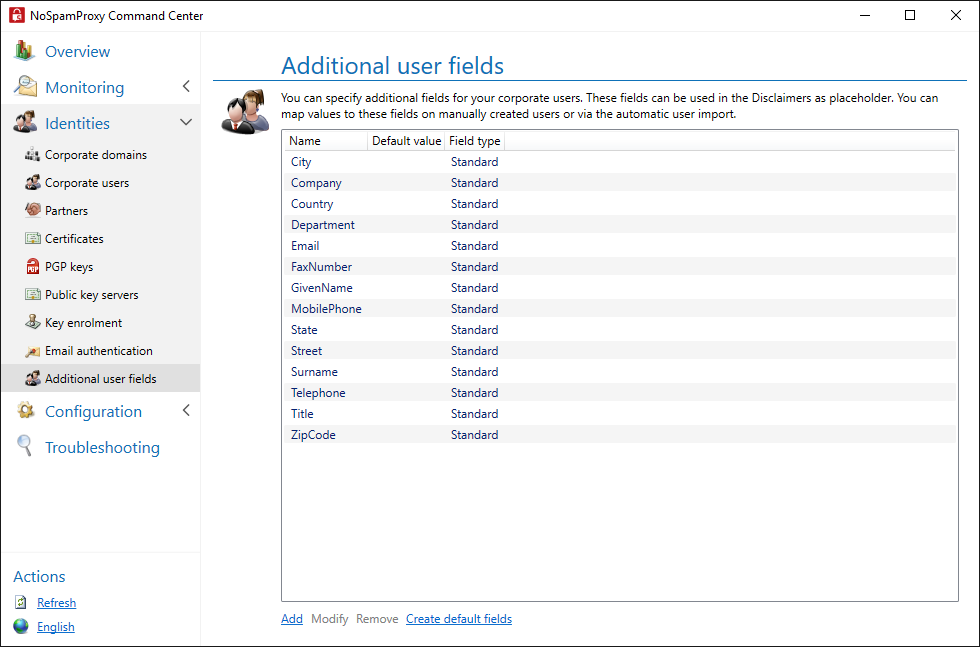Image resolution: width=980 pixels, height=647 pixels.
Task: Select the City field row
Action: click(x=620, y=162)
